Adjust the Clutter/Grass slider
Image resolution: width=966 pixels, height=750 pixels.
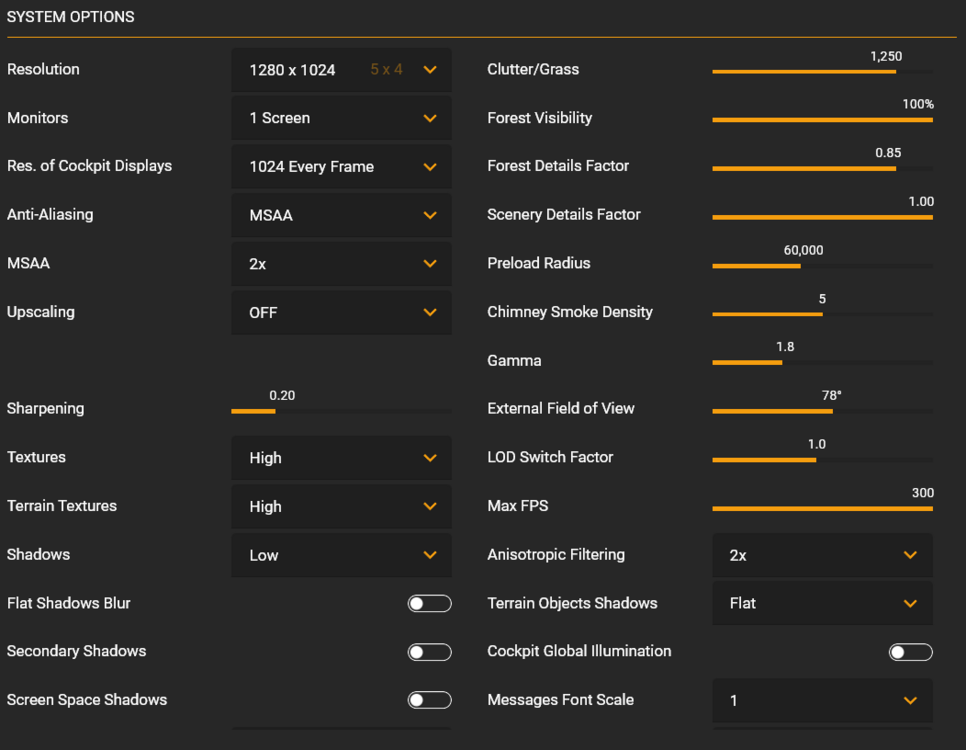click(822, 72)
